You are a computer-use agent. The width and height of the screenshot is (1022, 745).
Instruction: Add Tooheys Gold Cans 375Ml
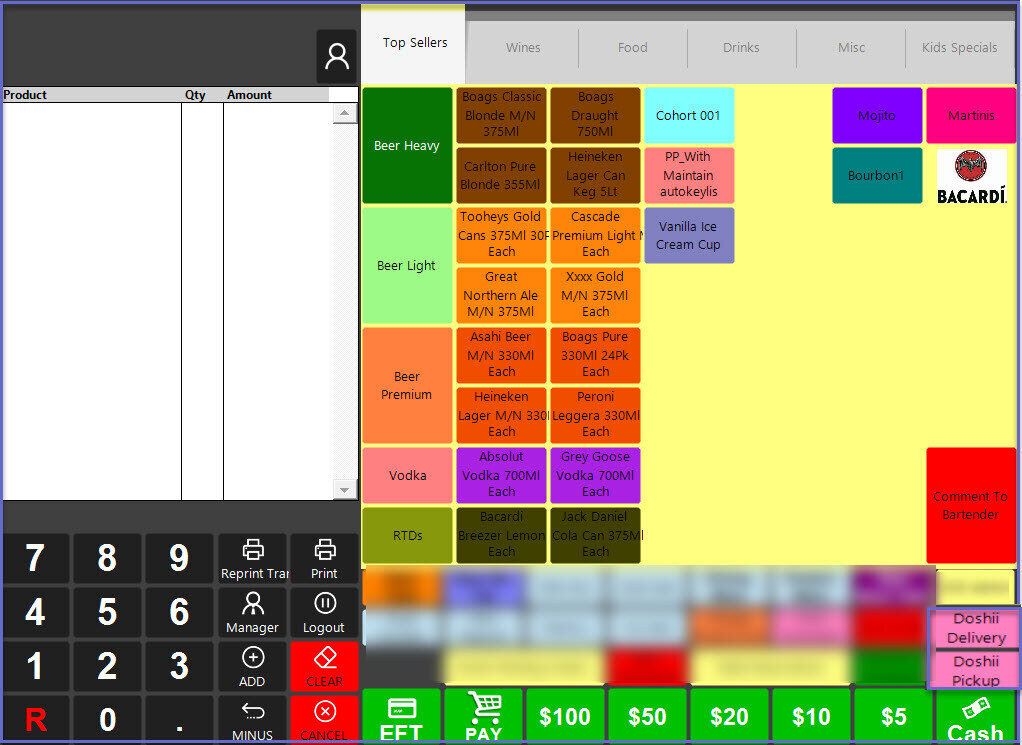click(501, 235)
